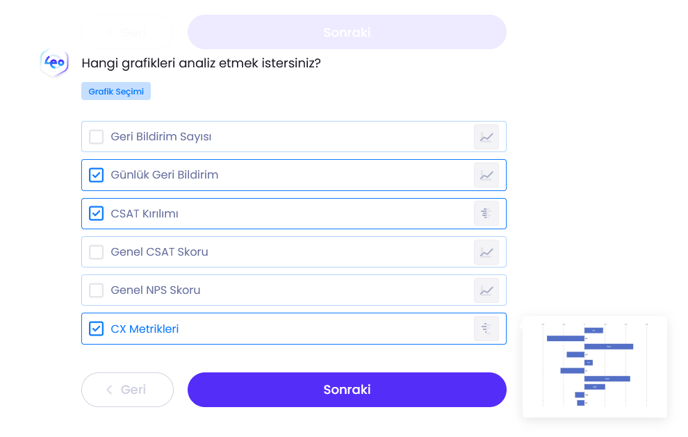The image size is (688, 437).
Task: Uncheck the CSAT Kırılımı checkbox
Action: (96, 213)
